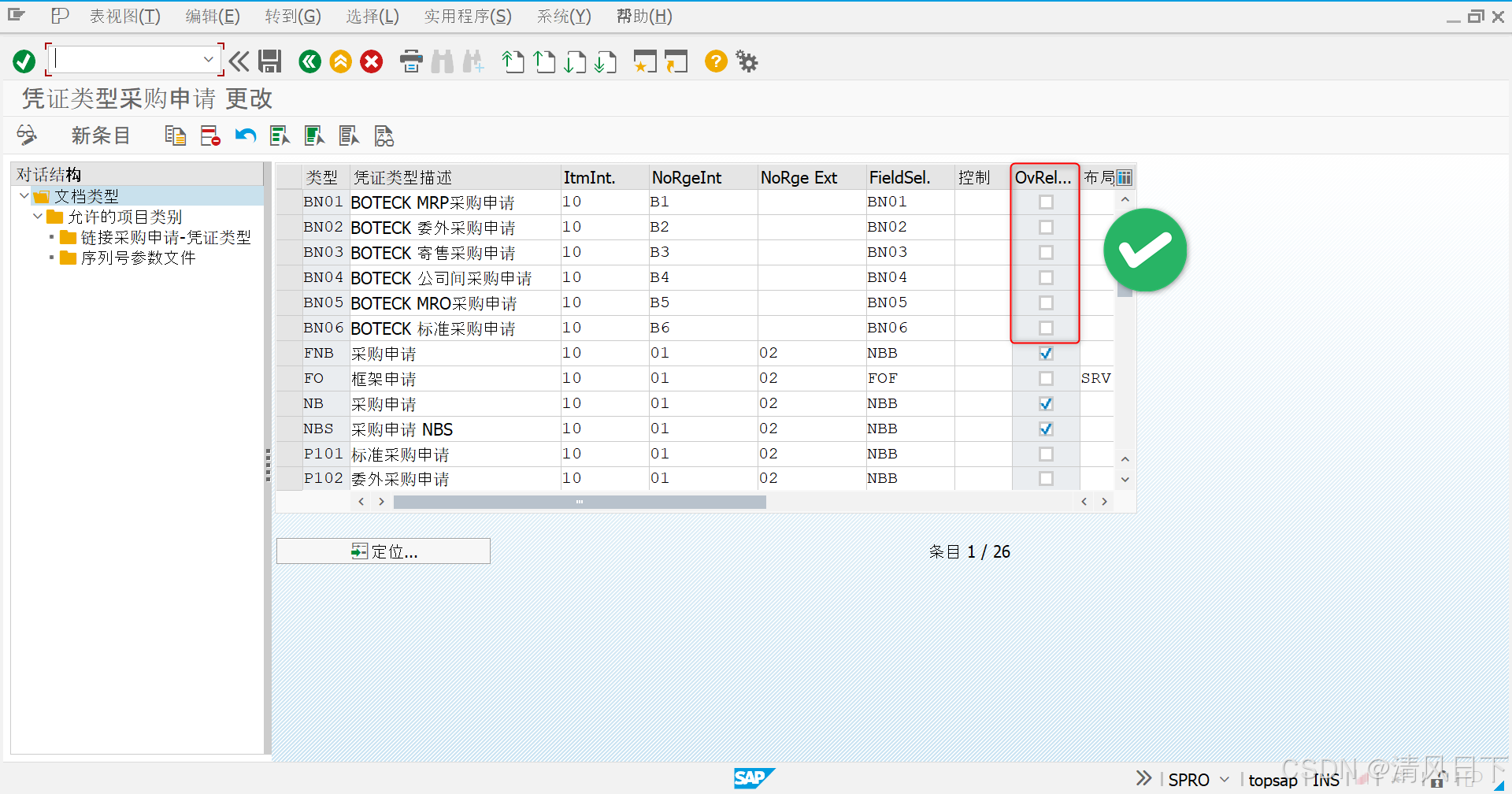The width and height of the screenshot is (1512, 794).
Task: Enable the OvRel checkbox for row BN01
Action: pos(1045,202)
